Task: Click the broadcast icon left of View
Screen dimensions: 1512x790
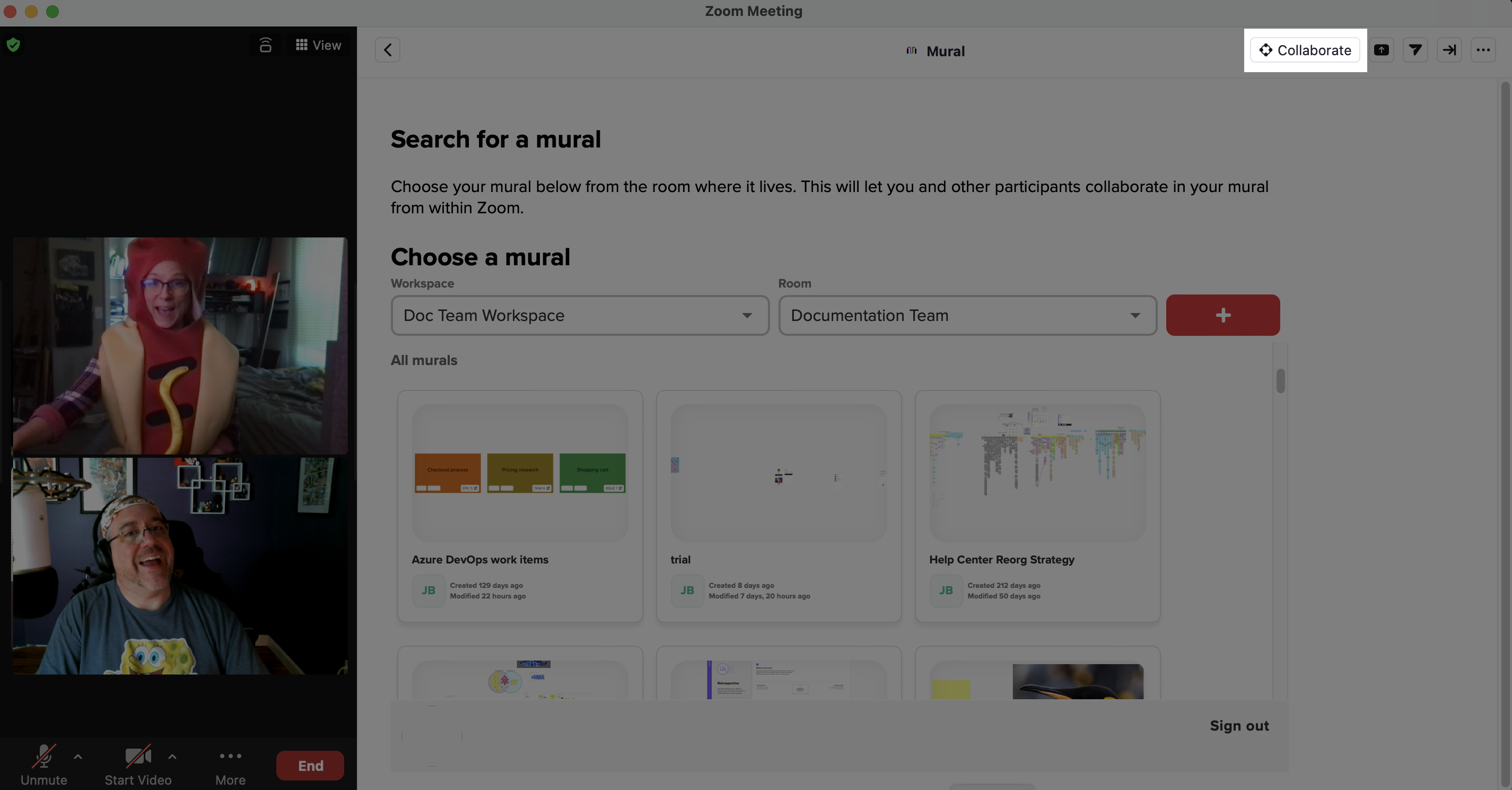Action: [265, 45]
